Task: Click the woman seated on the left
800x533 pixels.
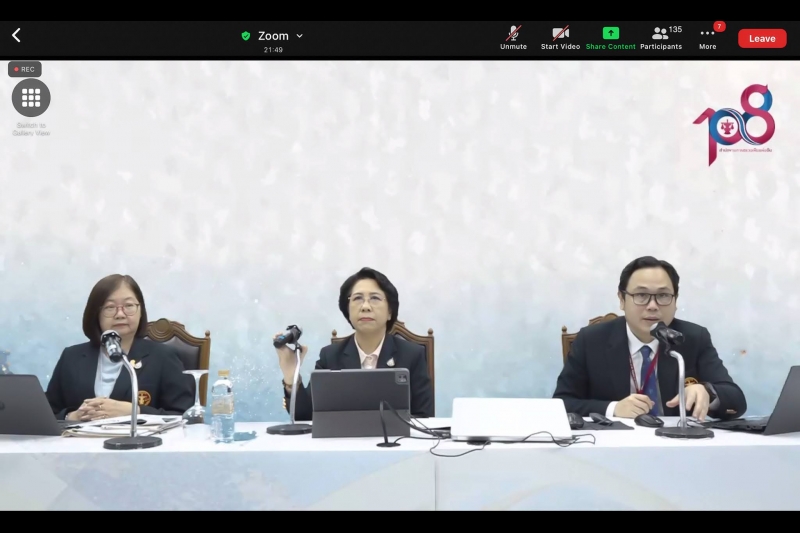Action: click(x=120, y=350)
